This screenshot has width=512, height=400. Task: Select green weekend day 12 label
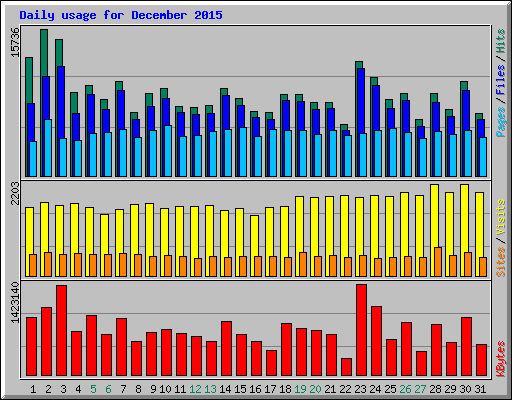coord(195,389)
